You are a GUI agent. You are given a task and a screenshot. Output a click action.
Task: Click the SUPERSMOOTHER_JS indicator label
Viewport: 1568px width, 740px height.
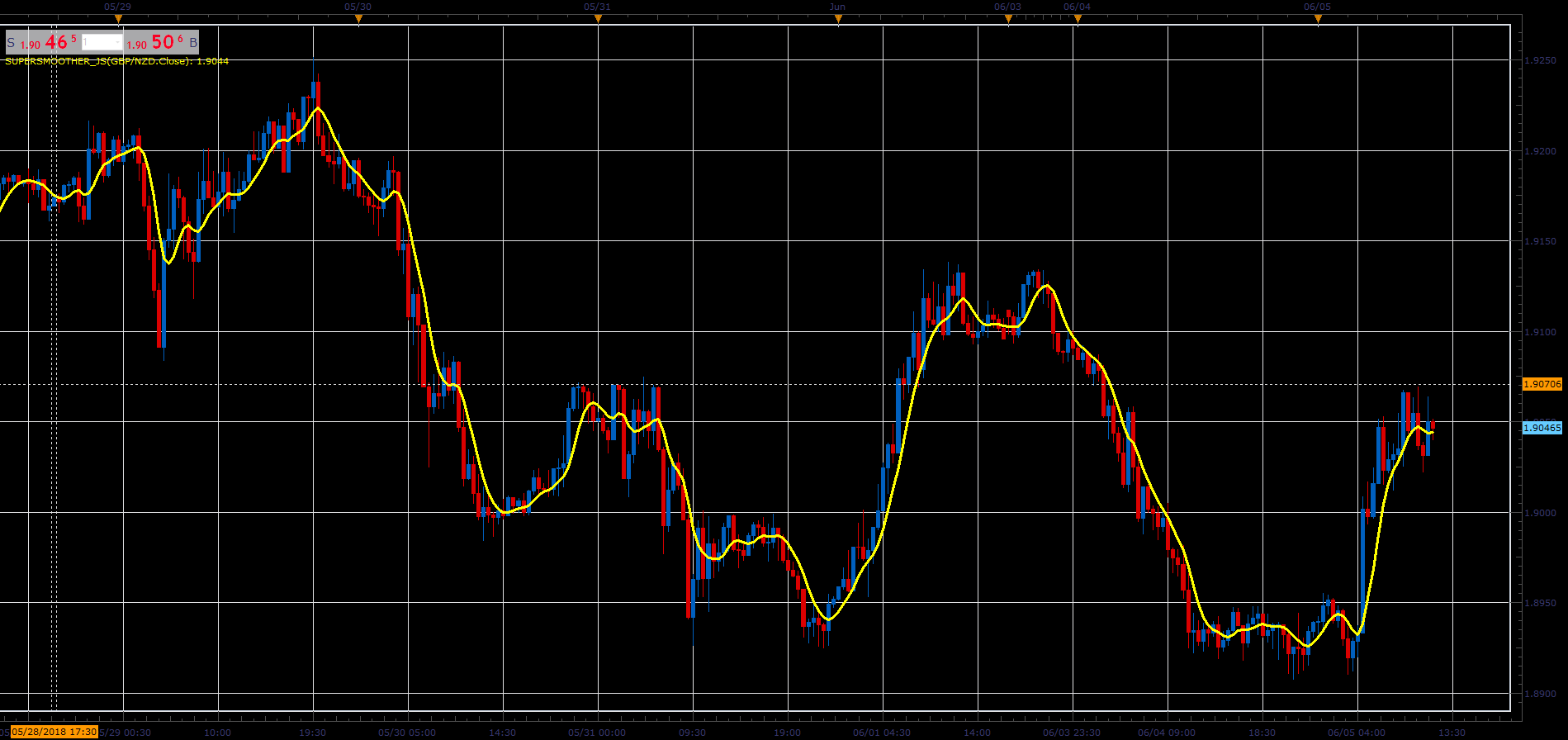click(x=117, y=61)
